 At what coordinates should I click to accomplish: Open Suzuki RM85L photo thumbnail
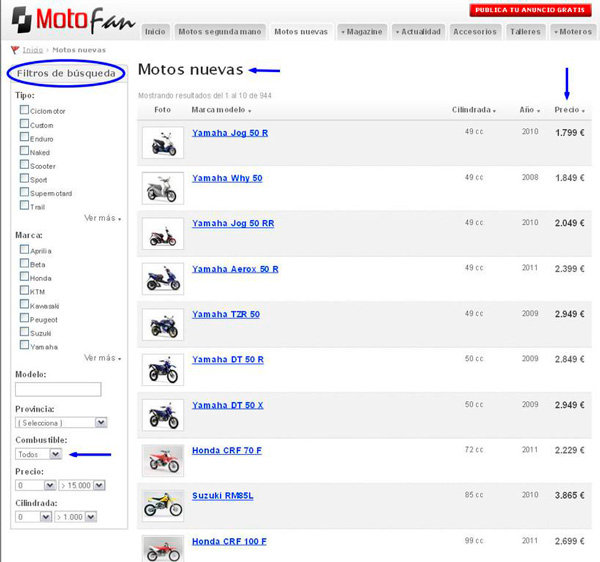coord(163,506)
